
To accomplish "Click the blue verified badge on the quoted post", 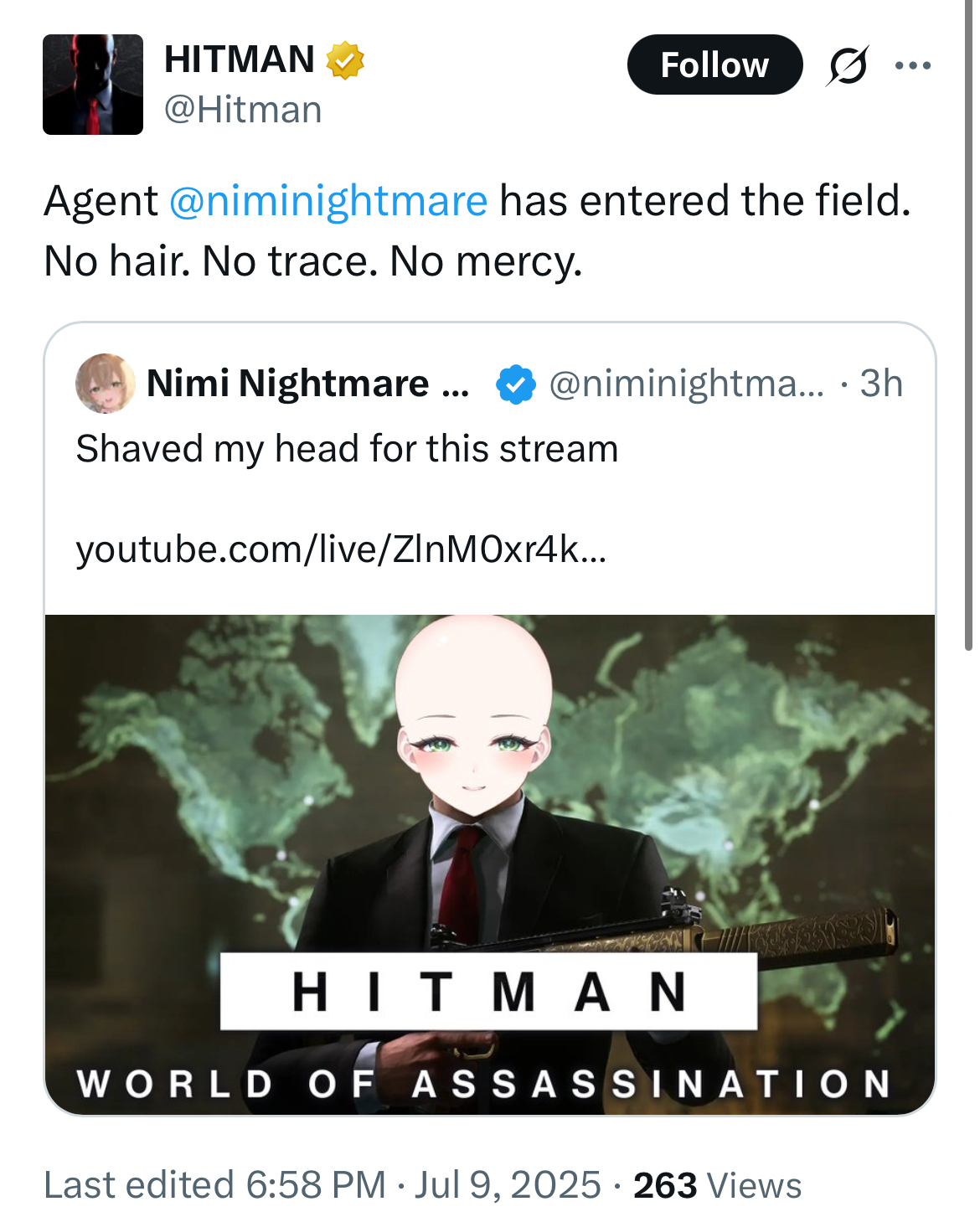I will click(516, 384).
